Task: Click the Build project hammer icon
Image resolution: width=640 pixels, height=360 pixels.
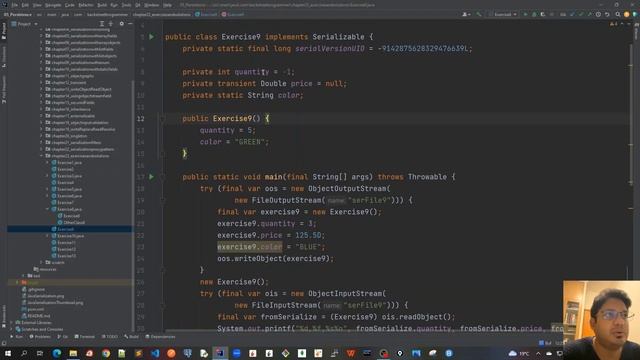Action: (479, 14)
